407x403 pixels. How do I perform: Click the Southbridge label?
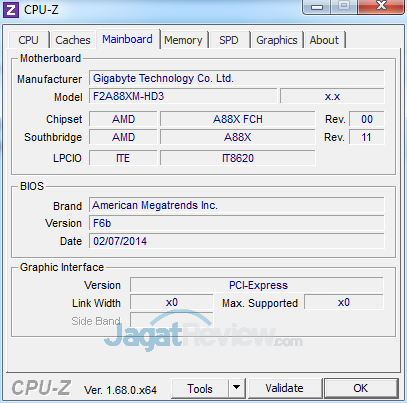53,138
